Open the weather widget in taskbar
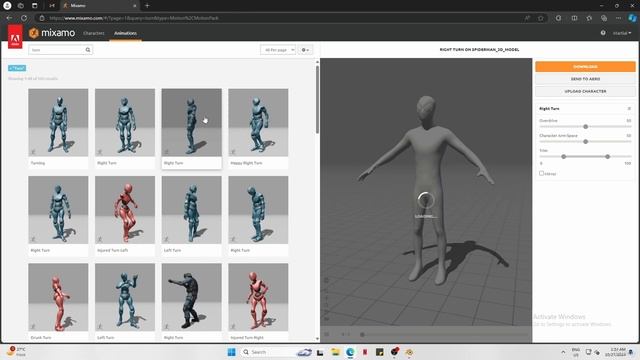Screen dimensions: 640x360 [16, 351]
